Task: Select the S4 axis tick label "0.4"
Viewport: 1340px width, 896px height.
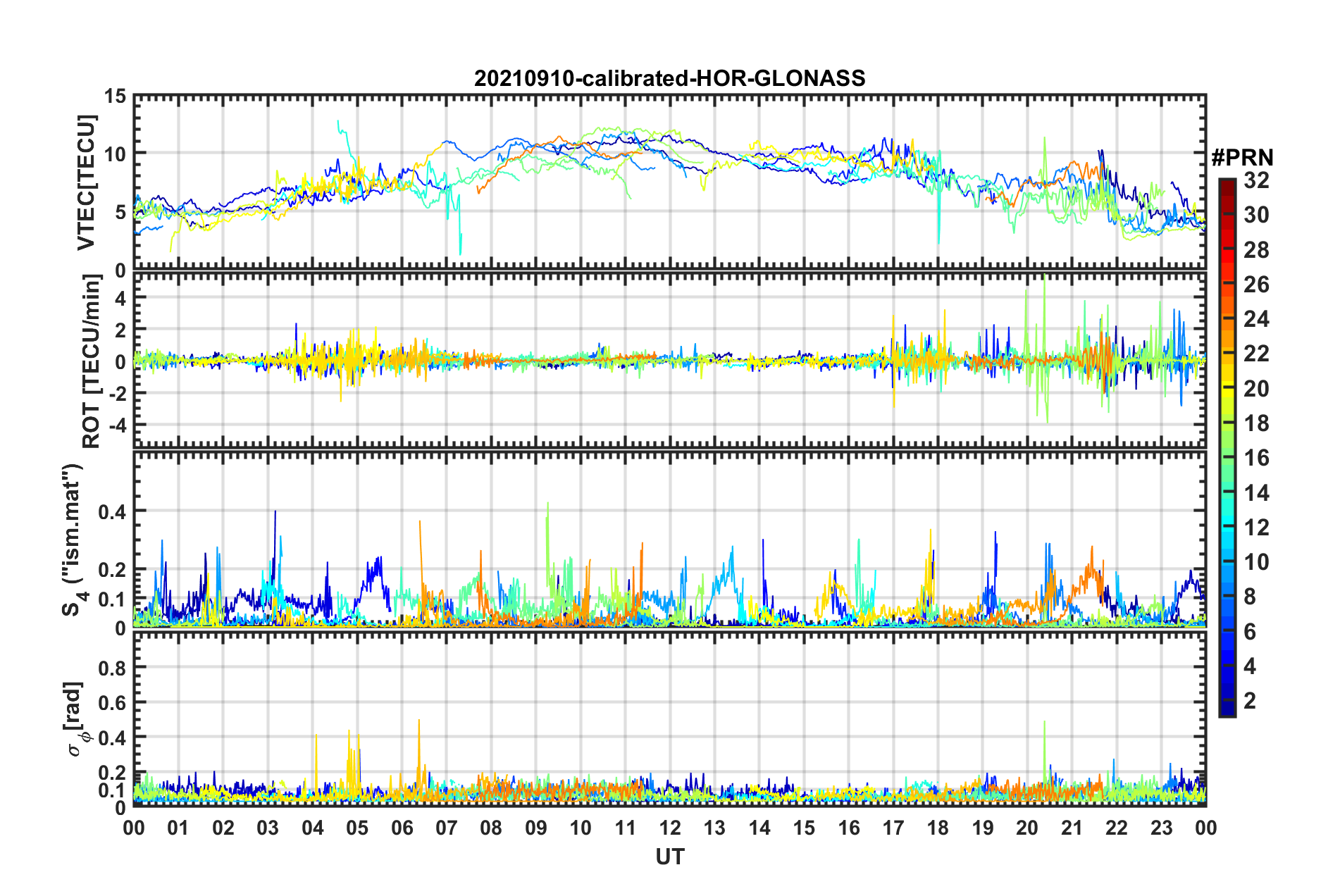Action: (112, 511)
